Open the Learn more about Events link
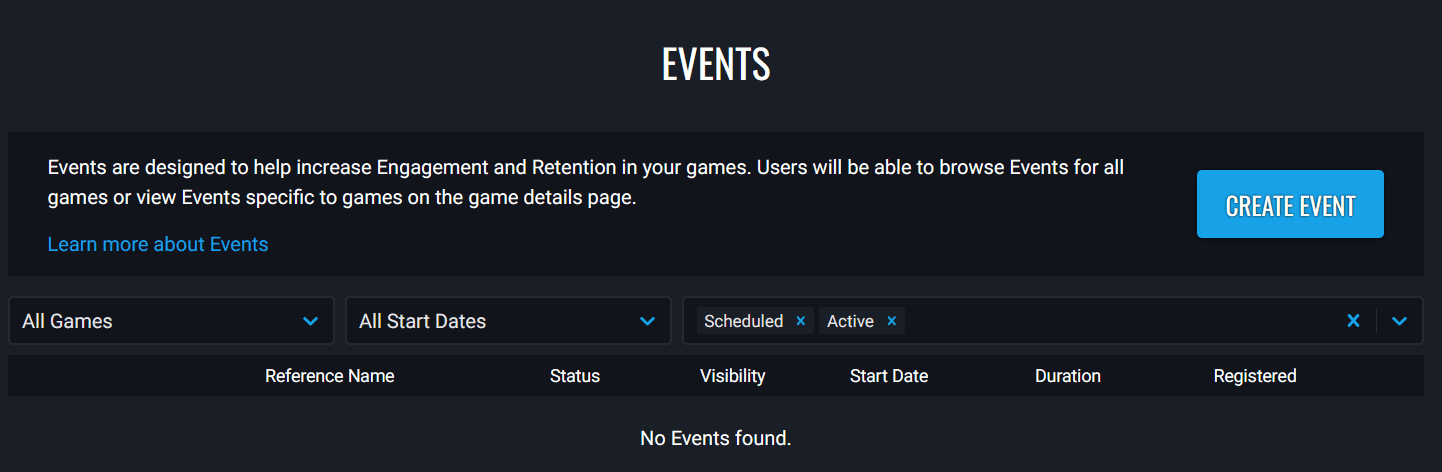Viewport: 1442px width, 472px height. coord(158,244)
